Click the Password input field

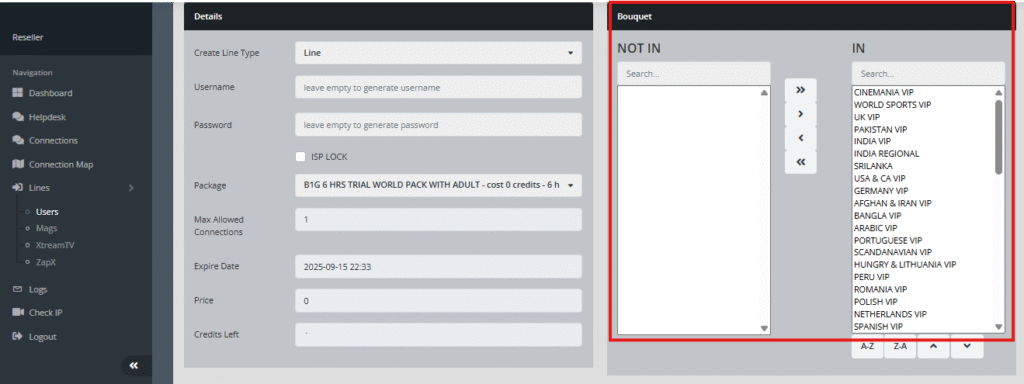(x=438, y=125)
